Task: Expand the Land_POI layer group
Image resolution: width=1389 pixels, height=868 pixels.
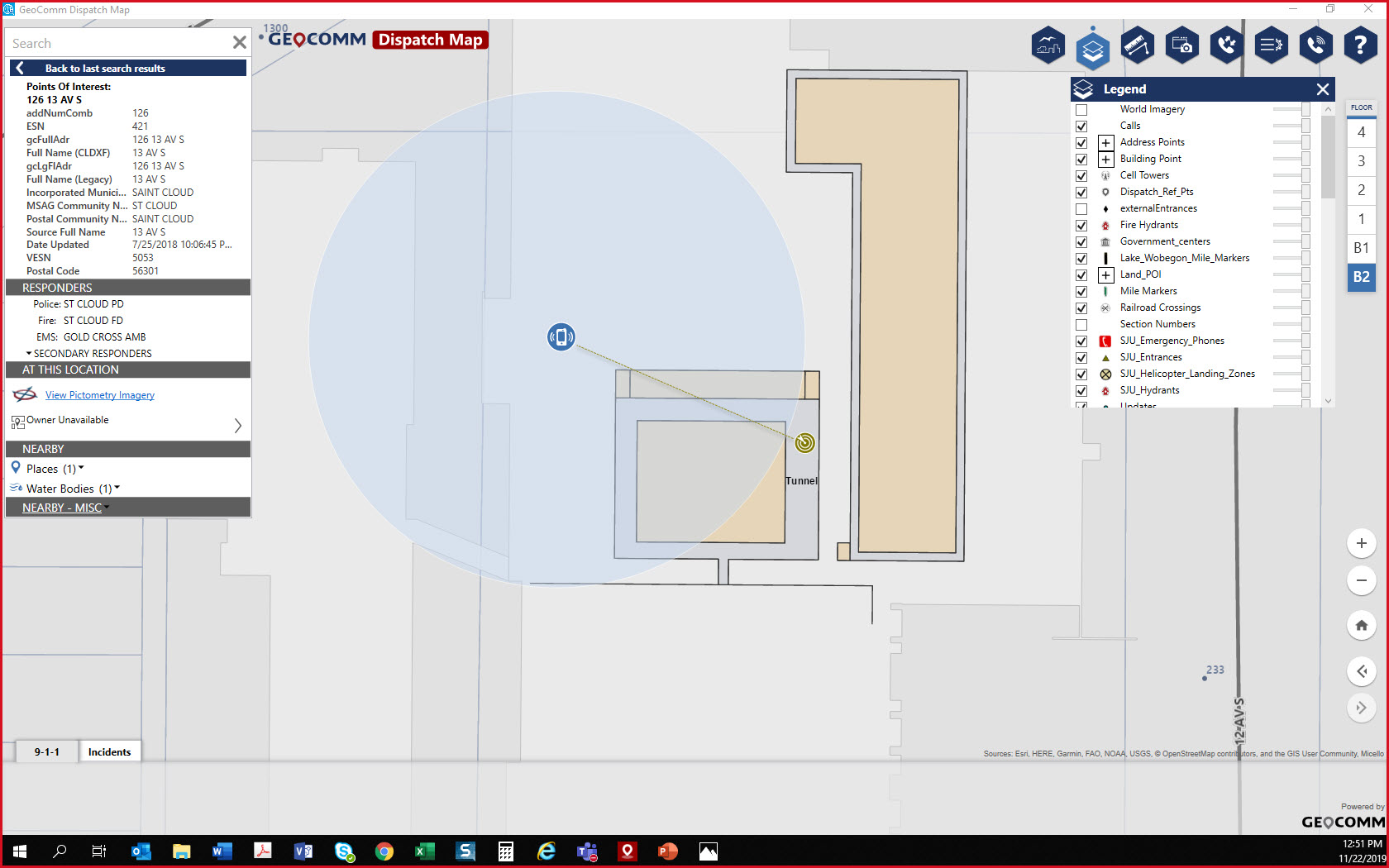Action: (x=1105, y=274)
